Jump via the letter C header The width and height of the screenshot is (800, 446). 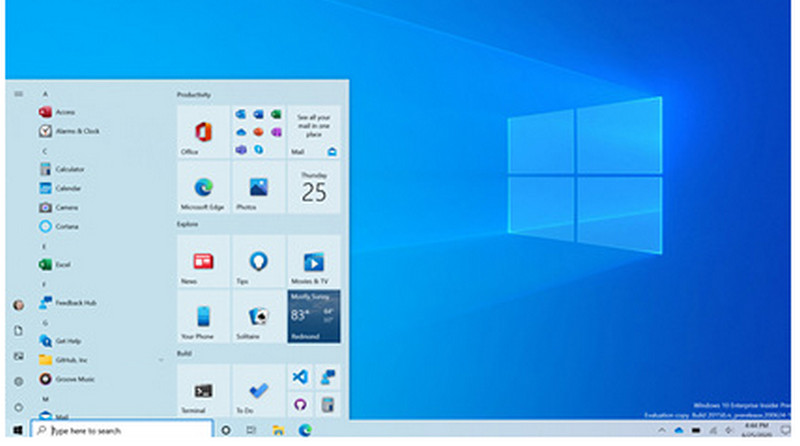45,151
